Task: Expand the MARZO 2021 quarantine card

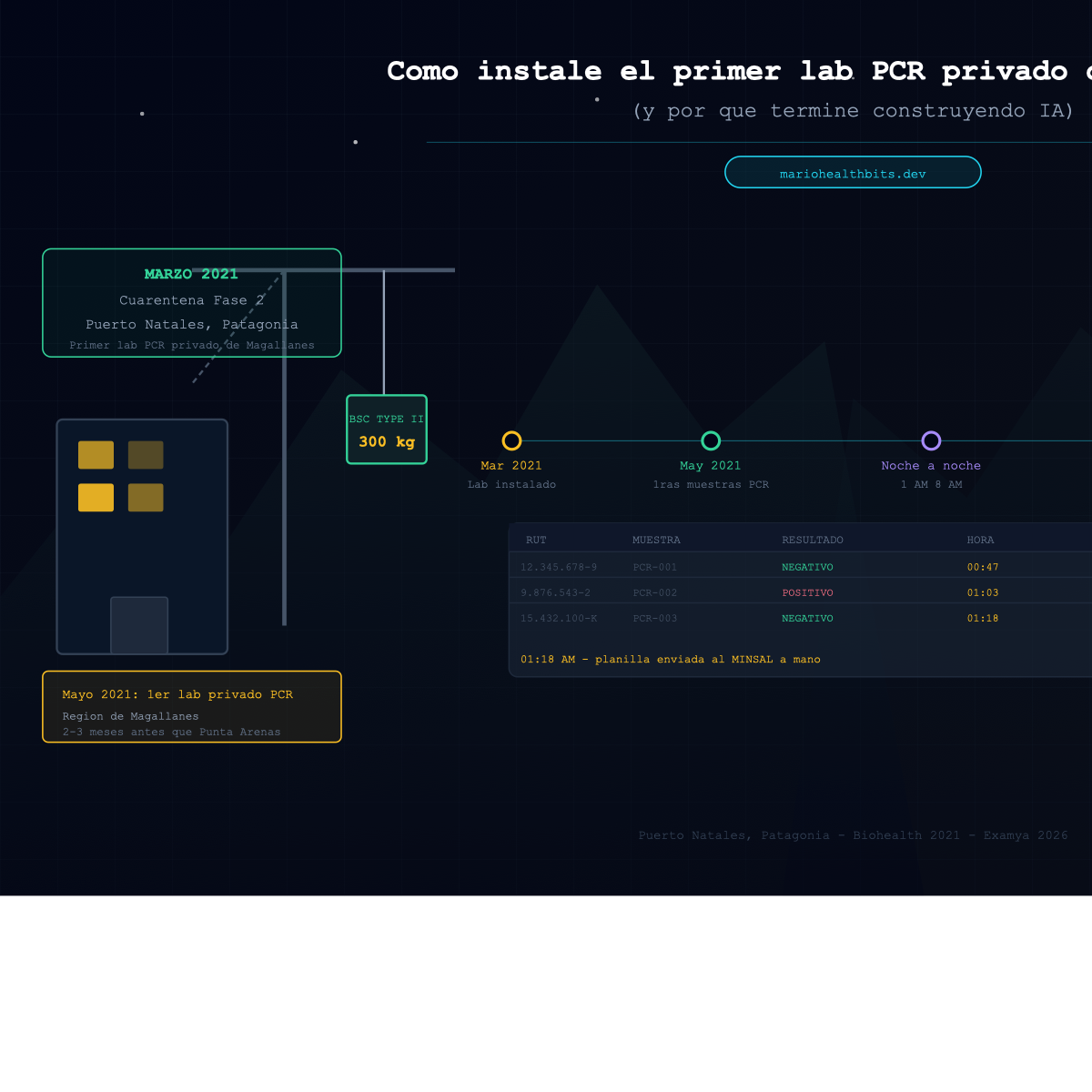Action: pyautogui.click(x=191, y=303)
